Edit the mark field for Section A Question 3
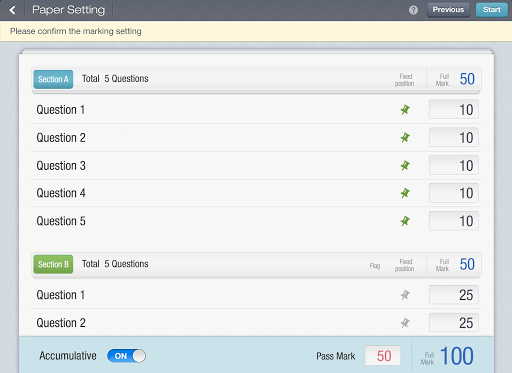Viewport: 512px width, 373px height. pos(454,165)
